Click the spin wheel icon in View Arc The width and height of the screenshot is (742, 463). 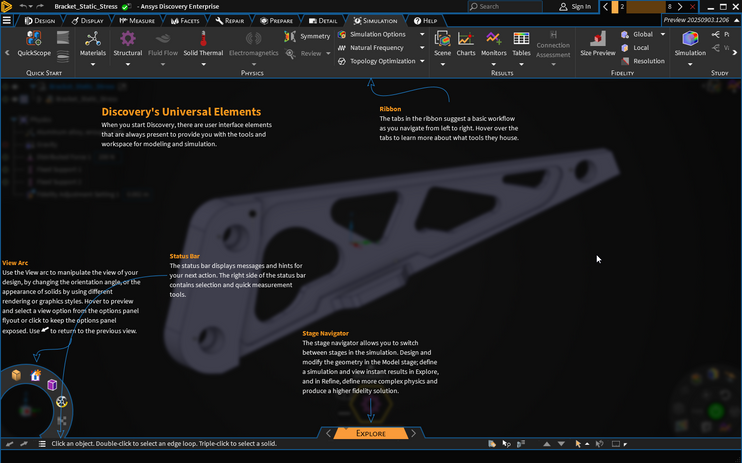click(62, 402)
